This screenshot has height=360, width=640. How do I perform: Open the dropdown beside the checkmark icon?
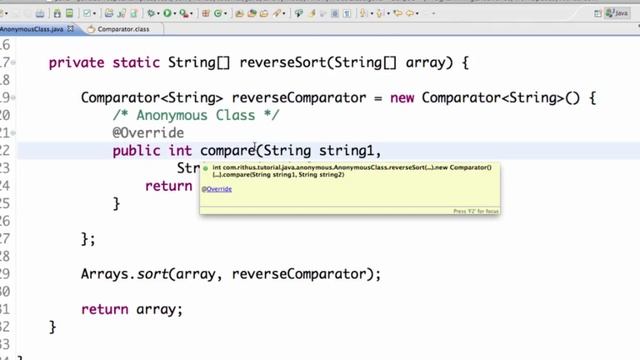(94, 13)
